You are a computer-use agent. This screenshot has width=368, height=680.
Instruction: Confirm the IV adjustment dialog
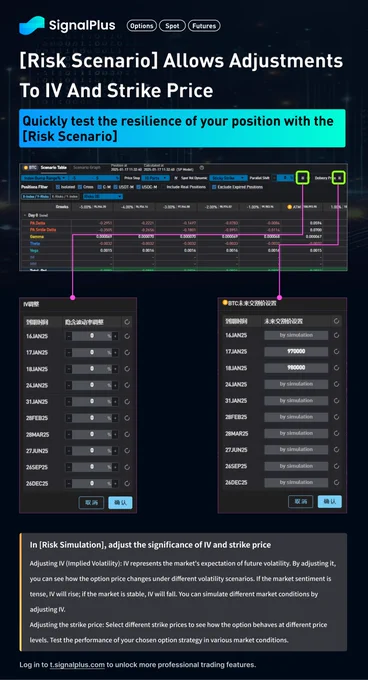[120, 502]
